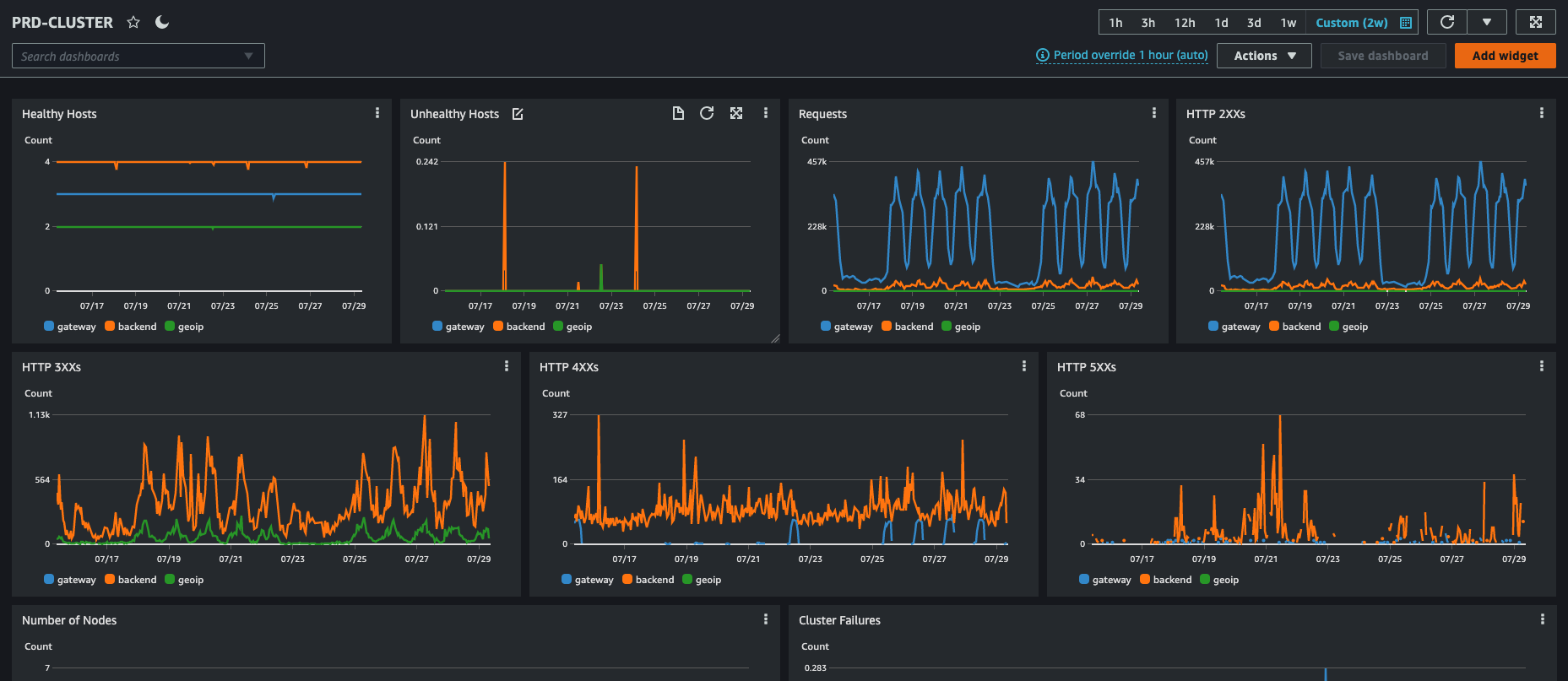Toggle geoip series in HTTP 2XXs legend
The height and width of the screenshot is (681, 1568).
pos(1348,327)
